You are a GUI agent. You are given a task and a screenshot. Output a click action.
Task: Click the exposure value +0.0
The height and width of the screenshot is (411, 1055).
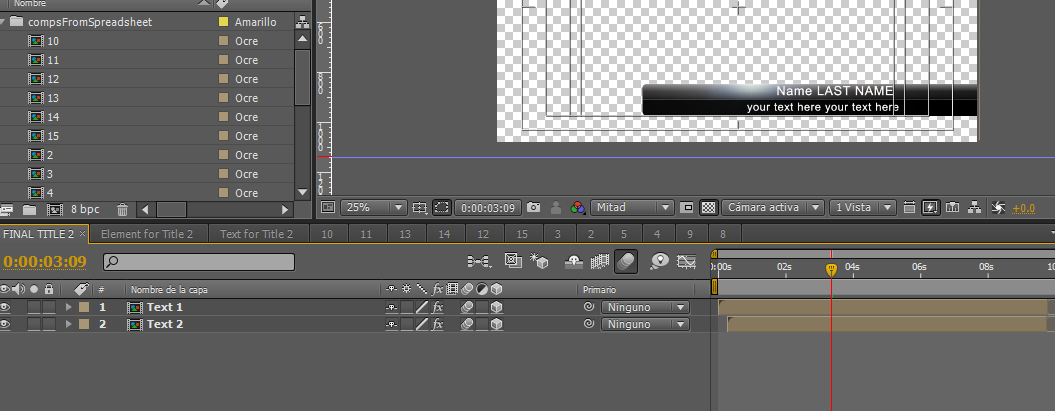pyautogui.click(x=1023, y=209)
